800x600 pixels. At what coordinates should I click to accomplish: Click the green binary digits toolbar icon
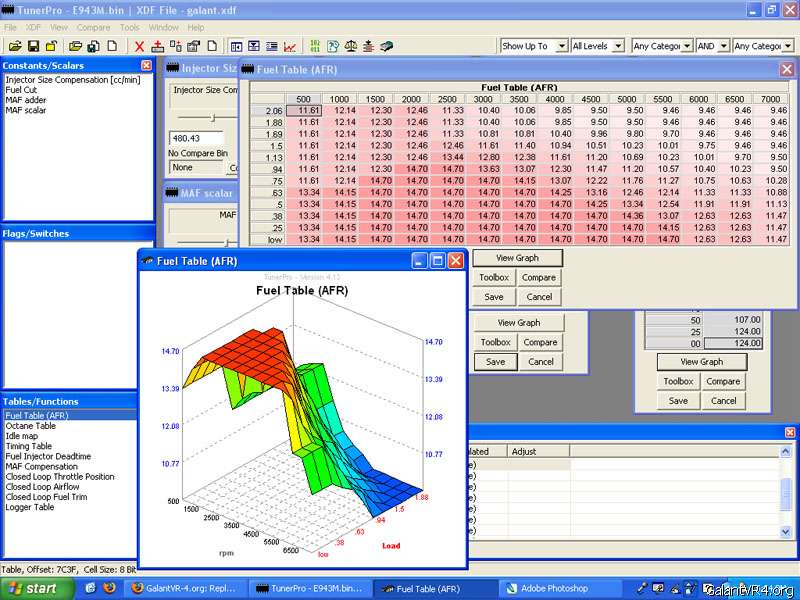coord(316,46)
